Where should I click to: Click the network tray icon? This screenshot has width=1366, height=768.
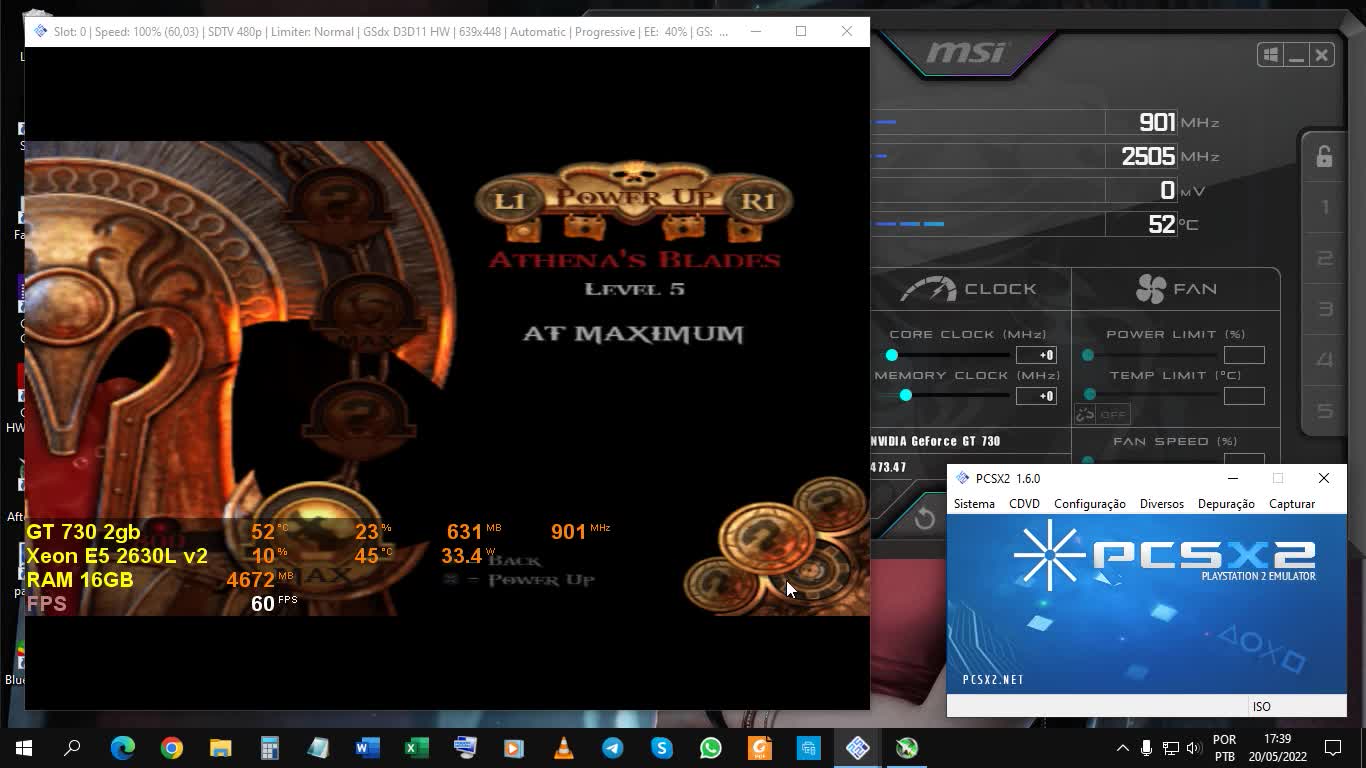tap(1170, 748)
